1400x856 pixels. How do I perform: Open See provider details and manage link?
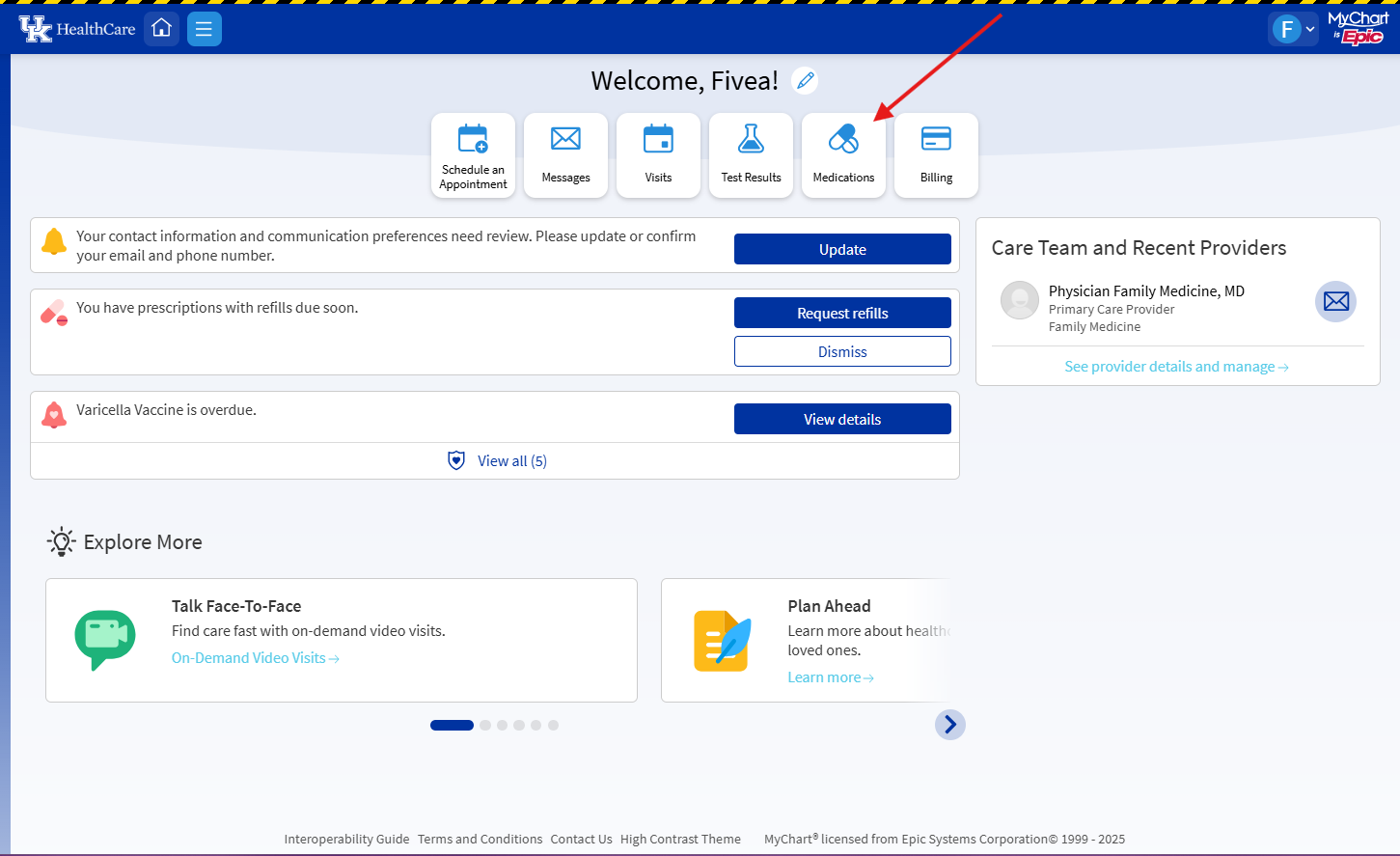coord(1176,366)
